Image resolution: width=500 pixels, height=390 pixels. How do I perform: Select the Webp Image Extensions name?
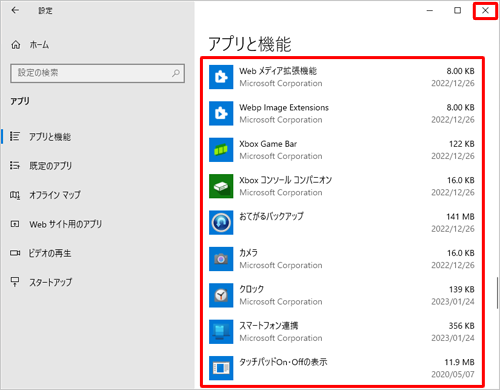284,108
